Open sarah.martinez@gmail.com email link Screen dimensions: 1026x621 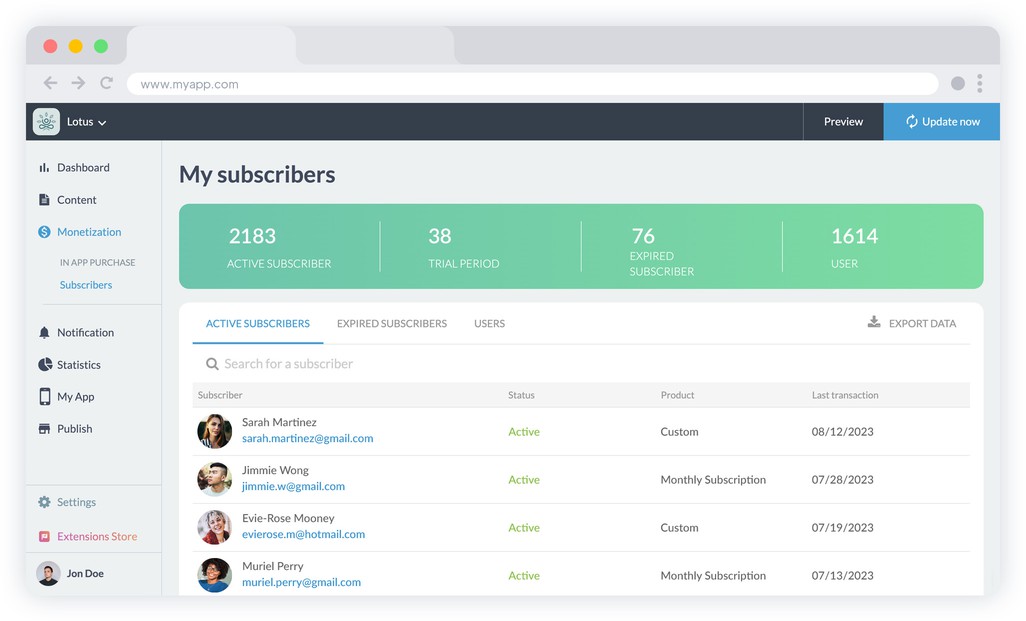307,439
